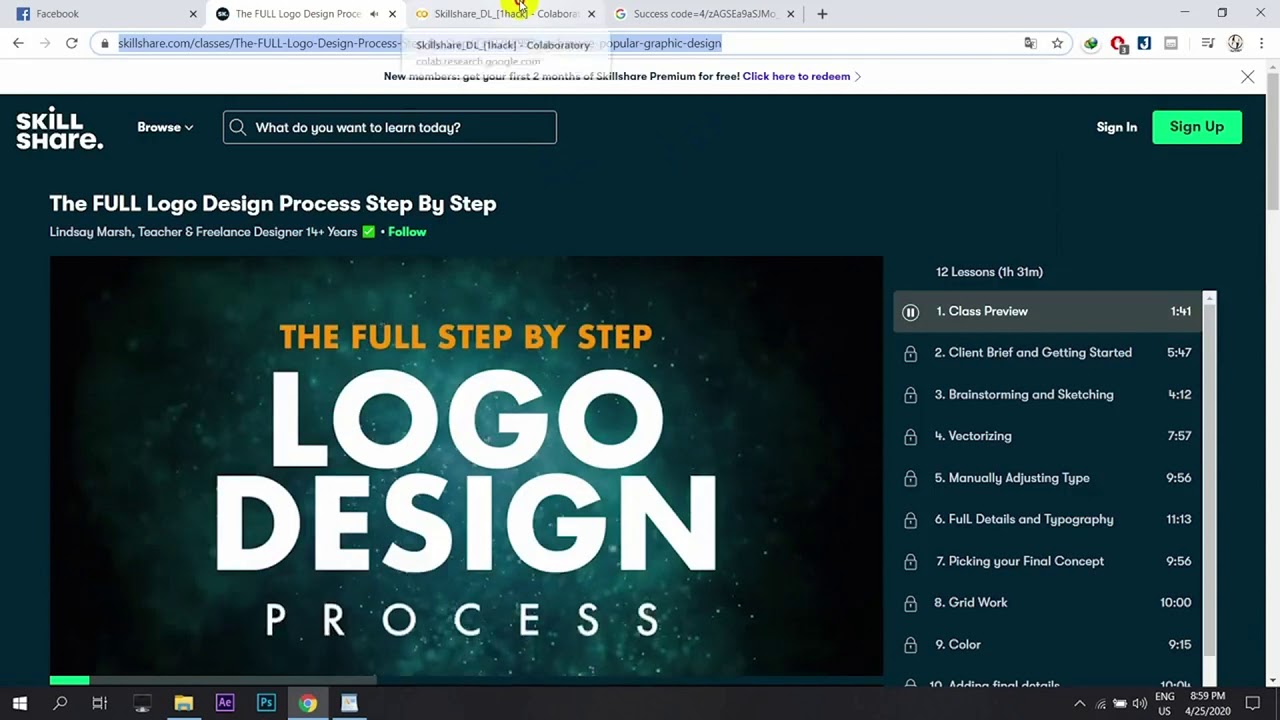
Task: Click the Sign In link
Action: 1116,127
